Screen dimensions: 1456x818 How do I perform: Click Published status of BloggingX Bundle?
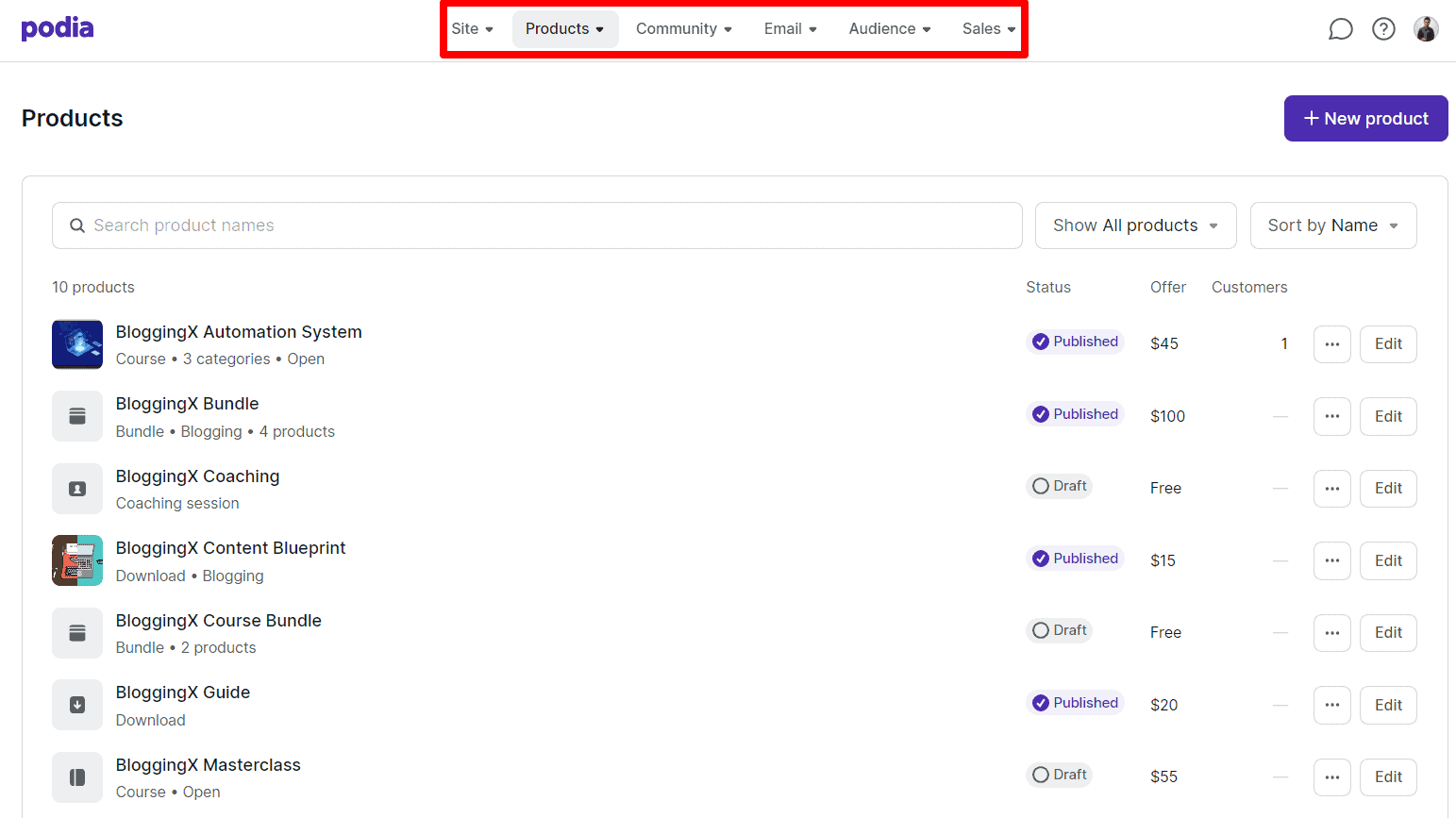point(1075,414)
